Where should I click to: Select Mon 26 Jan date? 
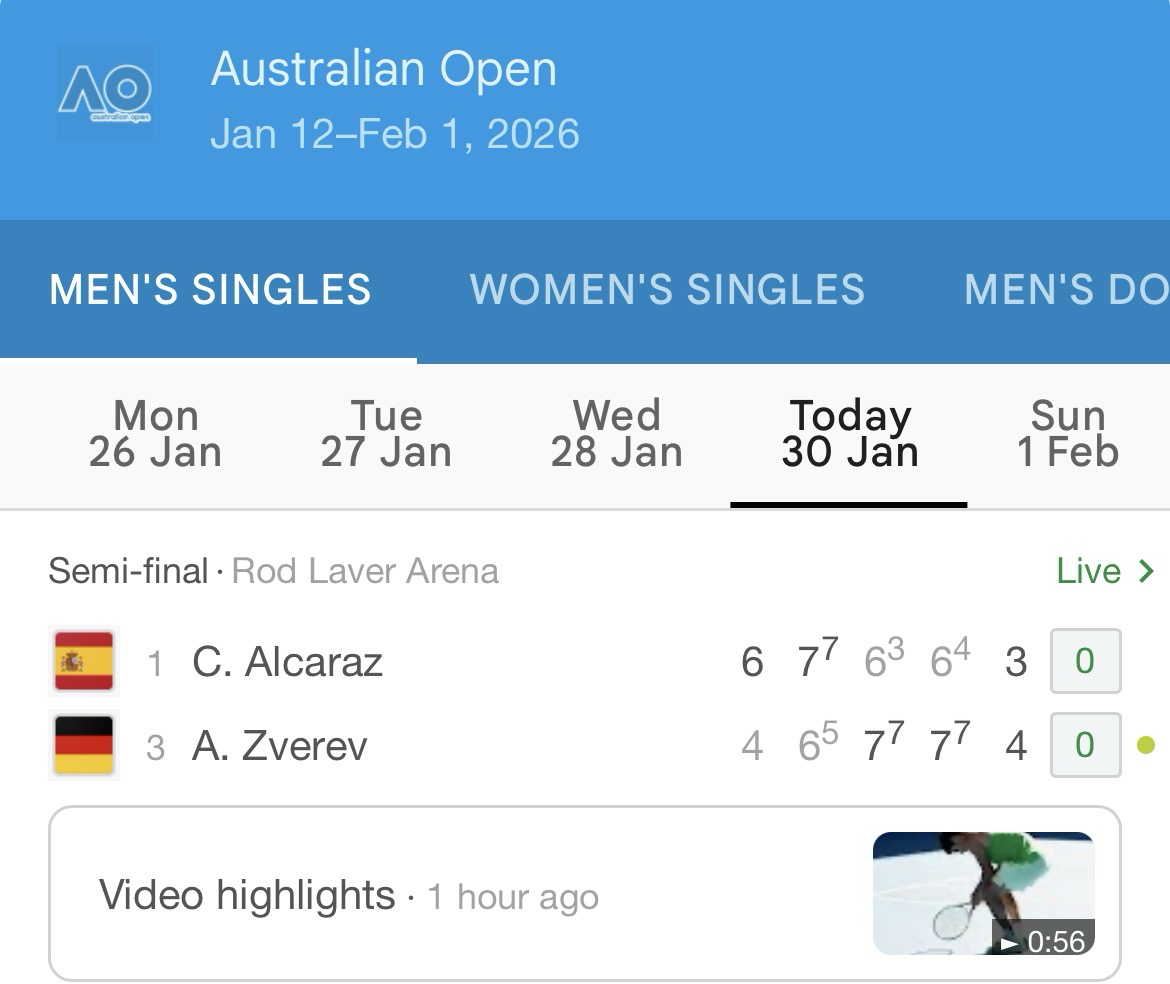155,434
